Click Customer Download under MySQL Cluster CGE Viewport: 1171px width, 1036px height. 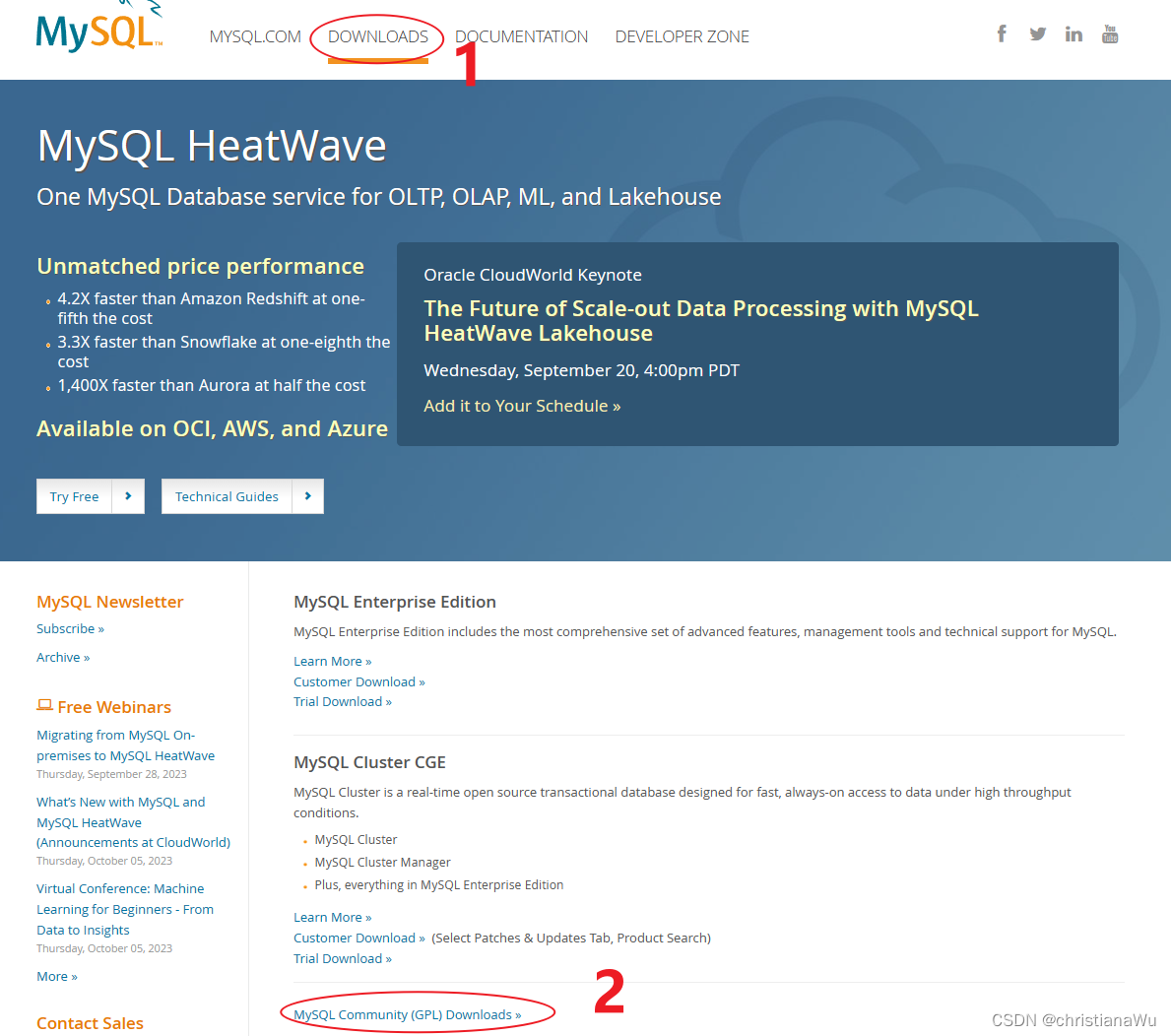(359, 938)
